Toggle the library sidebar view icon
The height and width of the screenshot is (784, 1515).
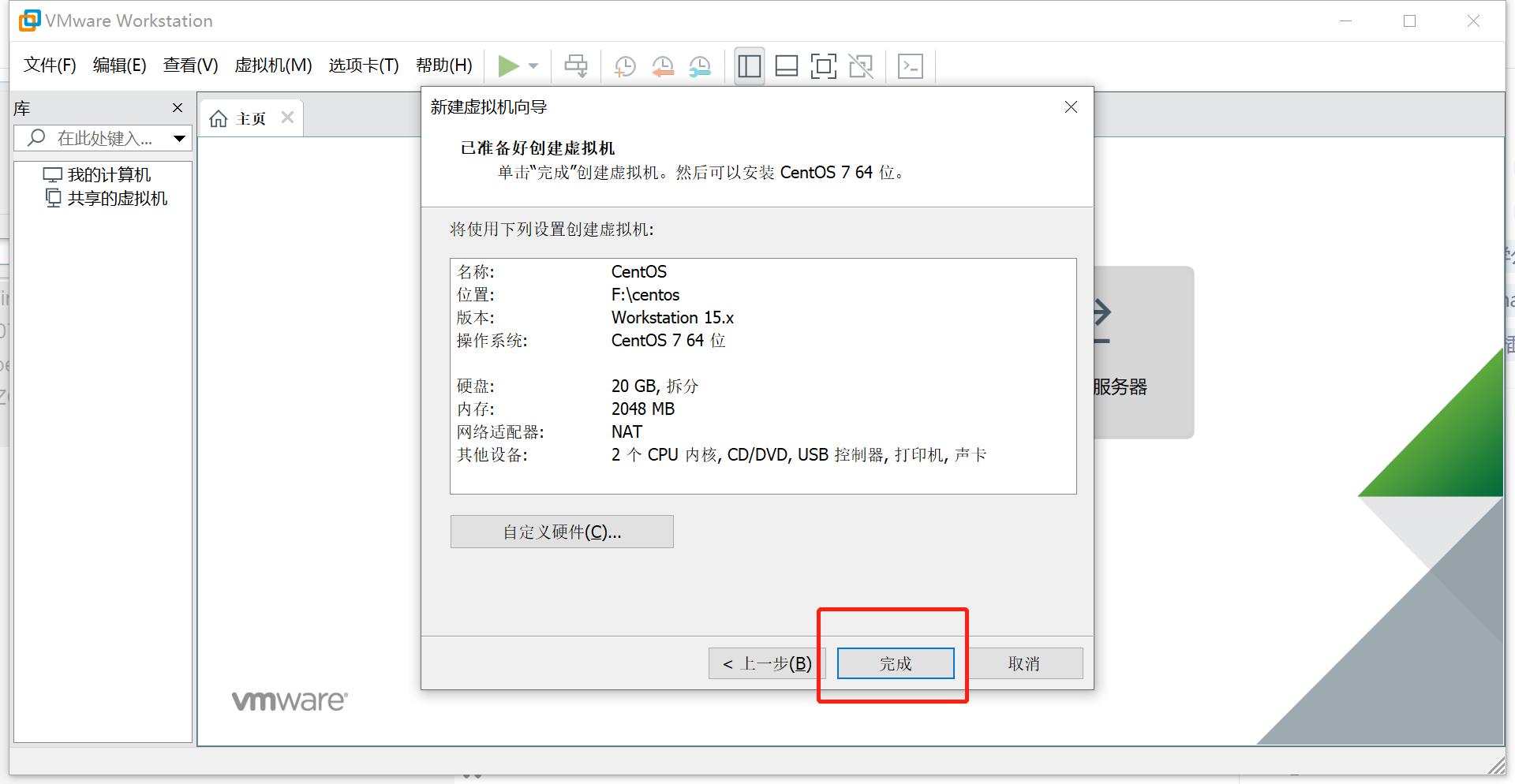[748, 66]
